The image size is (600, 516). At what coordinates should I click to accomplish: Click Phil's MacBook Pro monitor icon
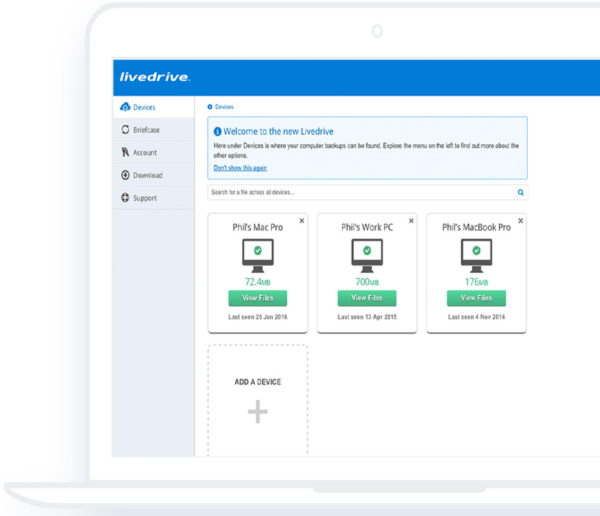coord(476,255)
